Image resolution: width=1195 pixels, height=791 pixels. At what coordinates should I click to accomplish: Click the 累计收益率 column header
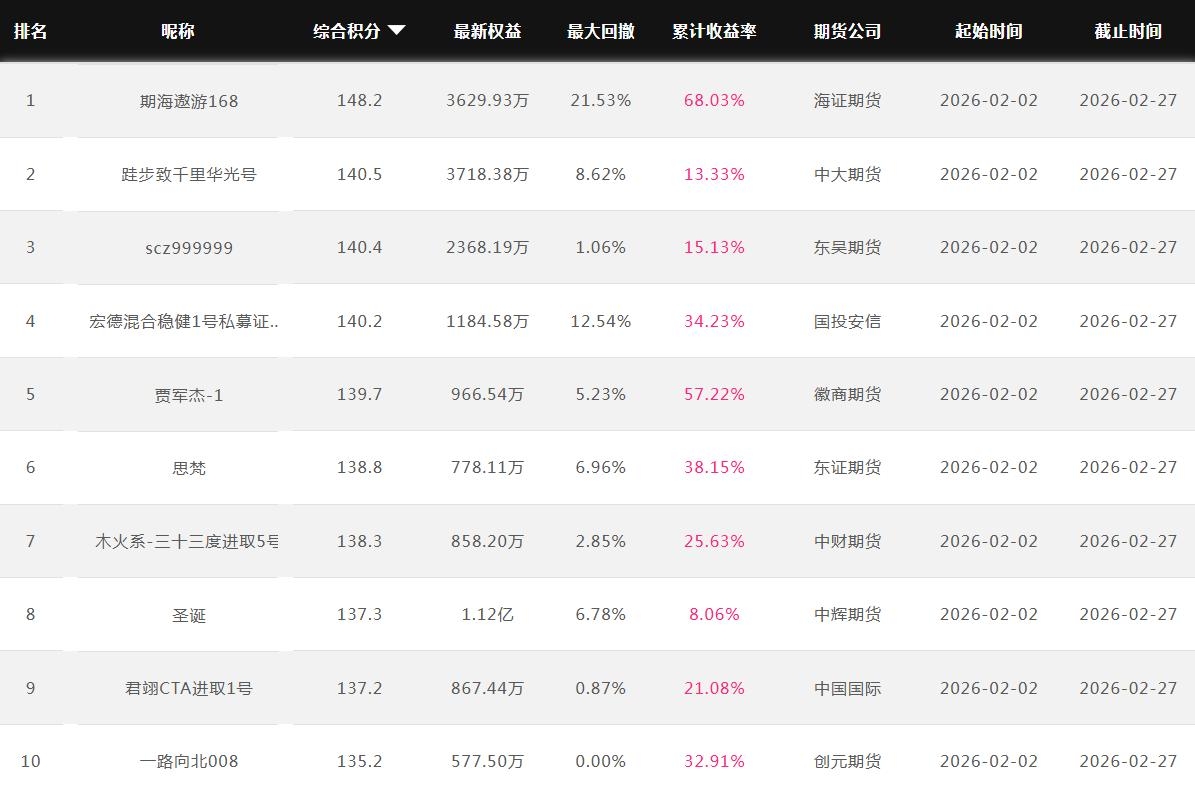[x=714, y=31]
